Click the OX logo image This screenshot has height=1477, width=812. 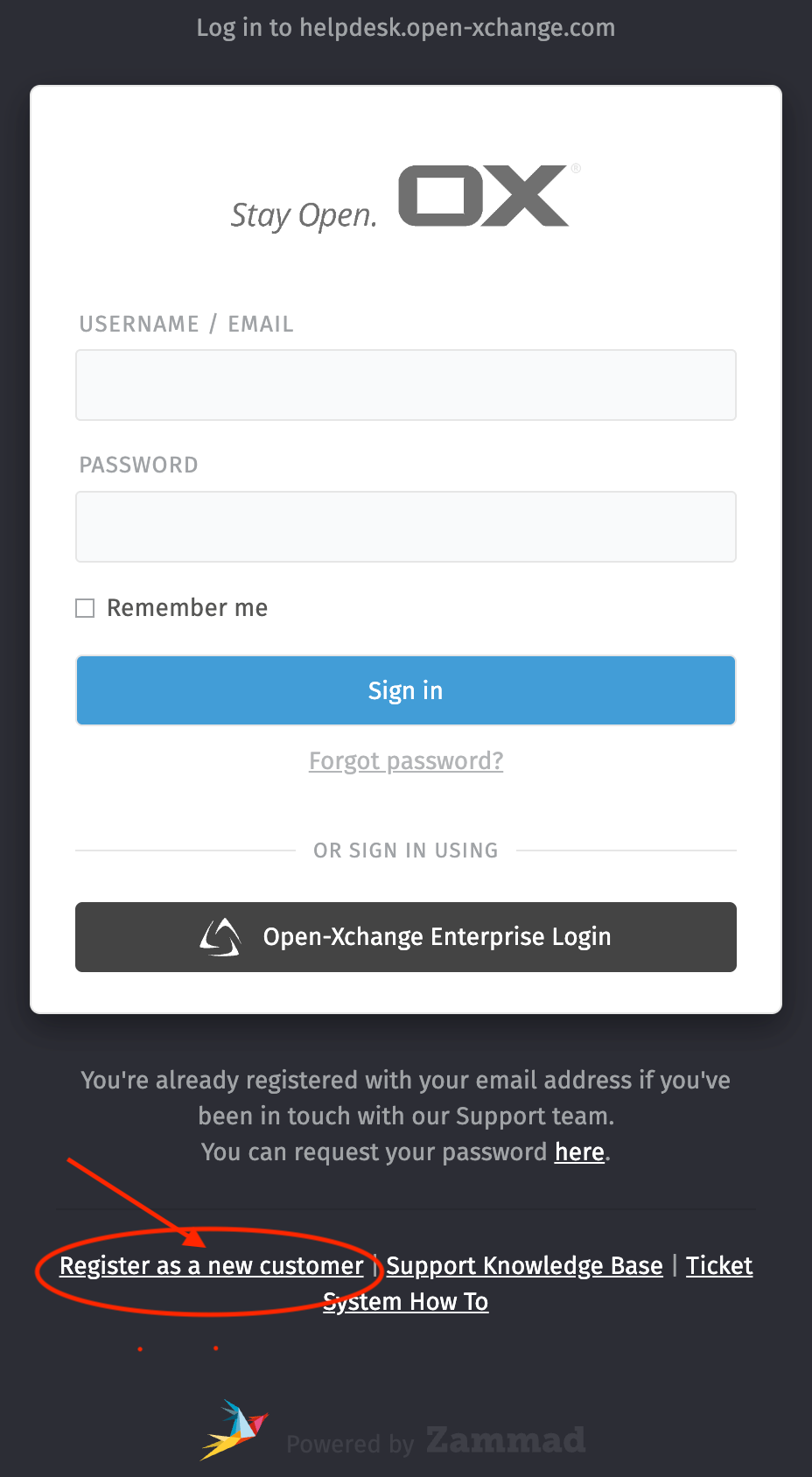484,196
